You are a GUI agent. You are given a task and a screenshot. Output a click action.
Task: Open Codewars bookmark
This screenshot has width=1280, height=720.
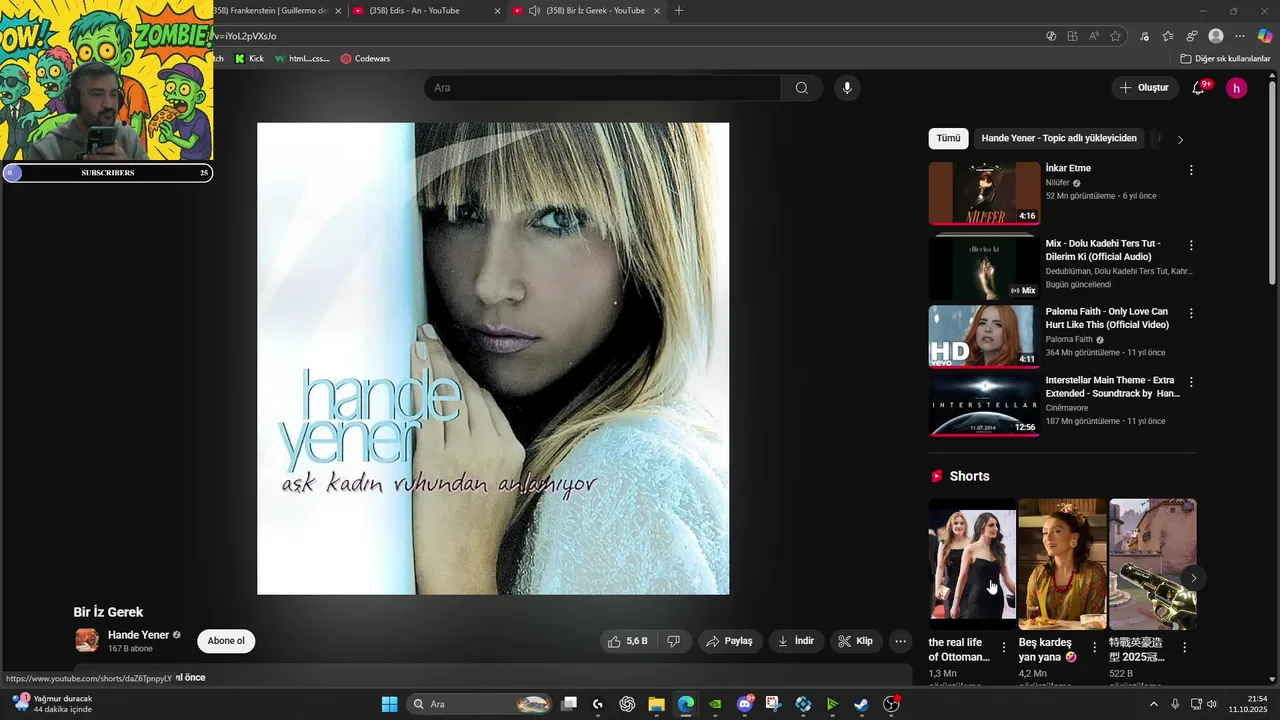(364, 59)
